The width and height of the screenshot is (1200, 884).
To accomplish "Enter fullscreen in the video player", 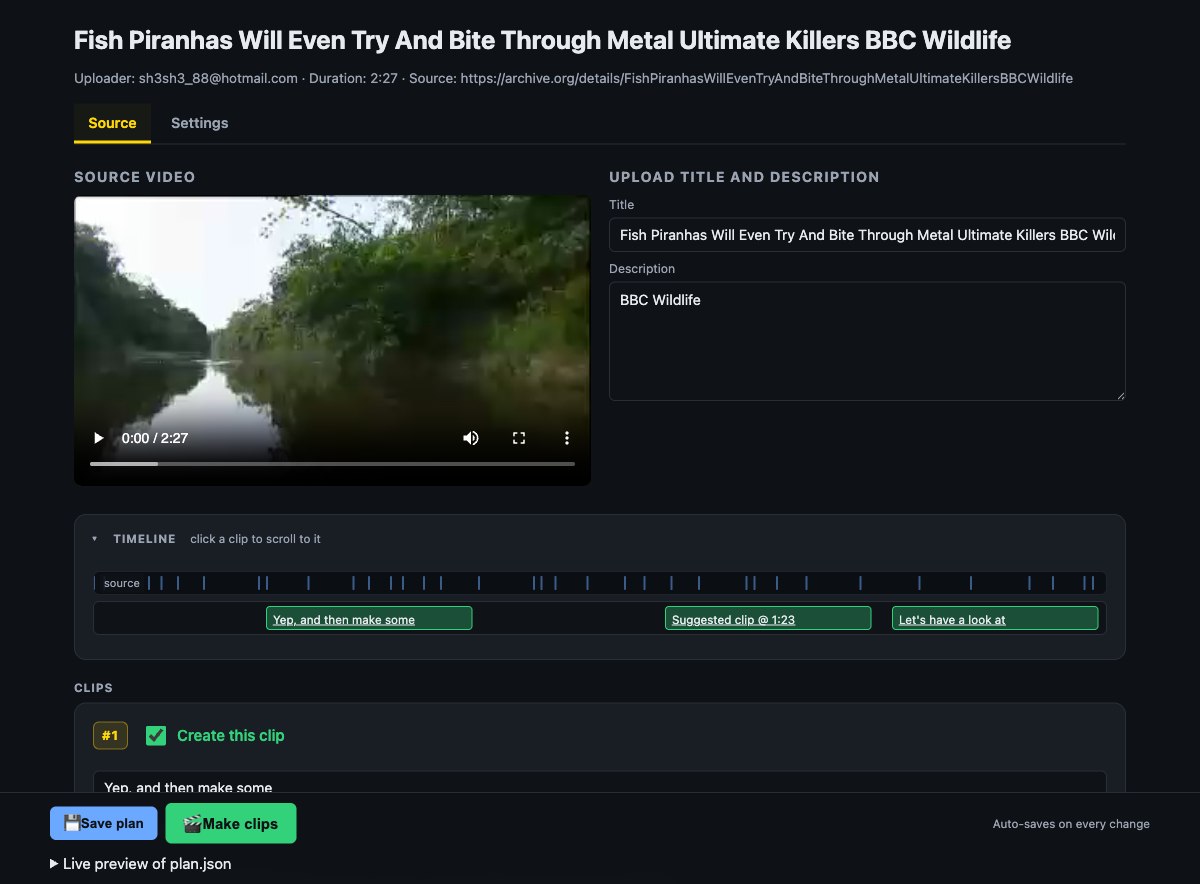I will click(x=519, y=438).
